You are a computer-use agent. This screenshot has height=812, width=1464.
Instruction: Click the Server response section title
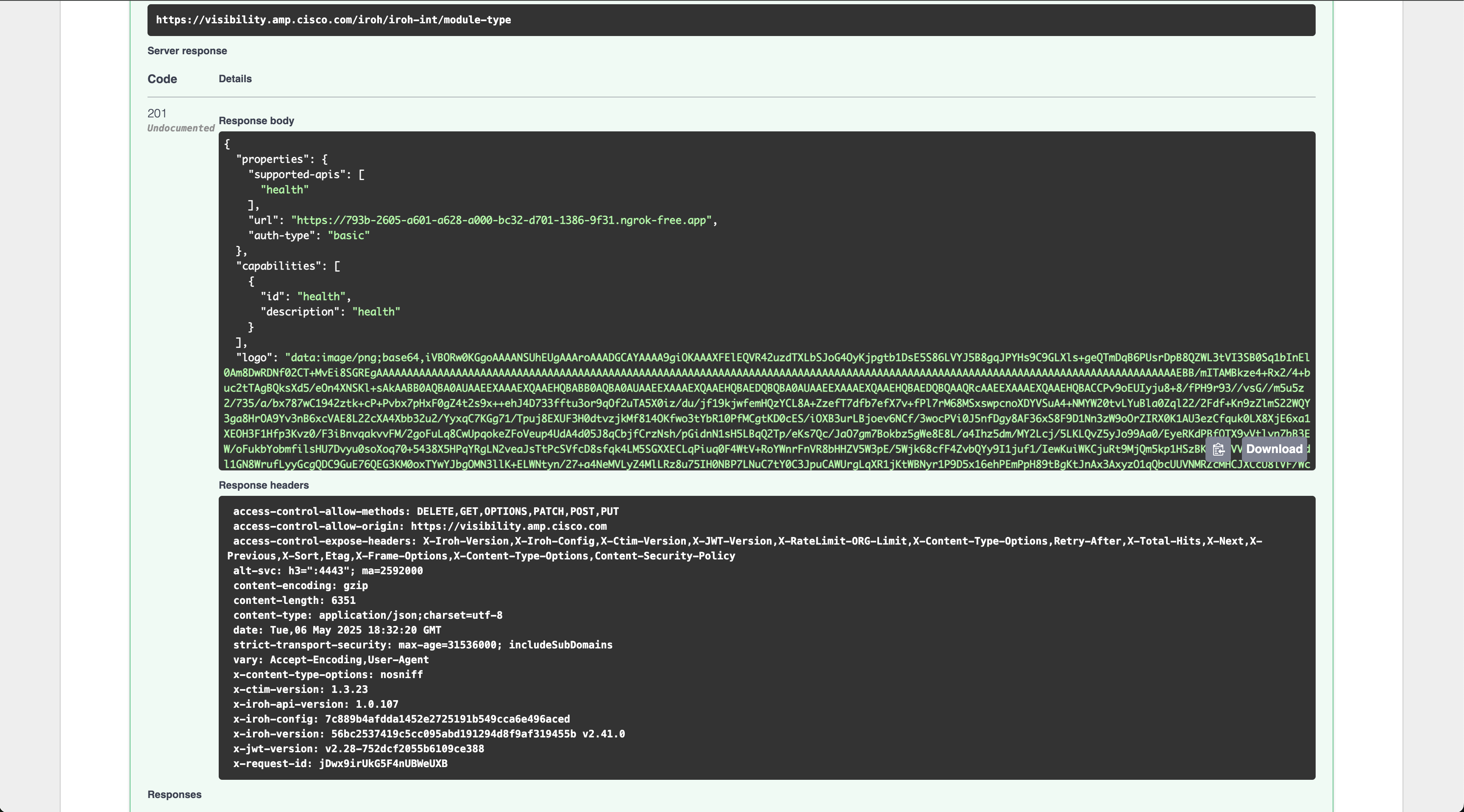pyautogui.click(x=187, y=50)
